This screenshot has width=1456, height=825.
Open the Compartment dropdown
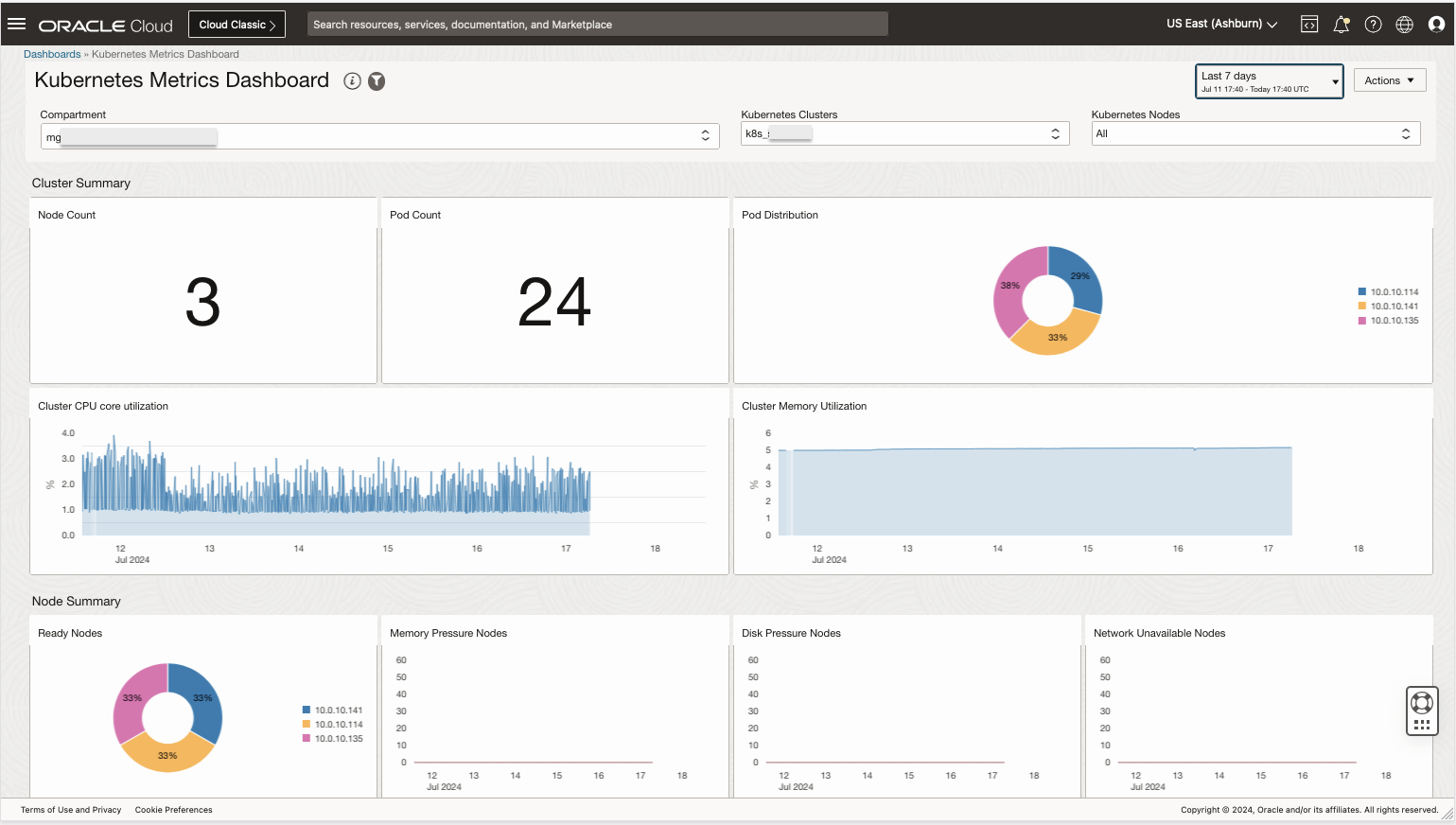pos(705,135)
